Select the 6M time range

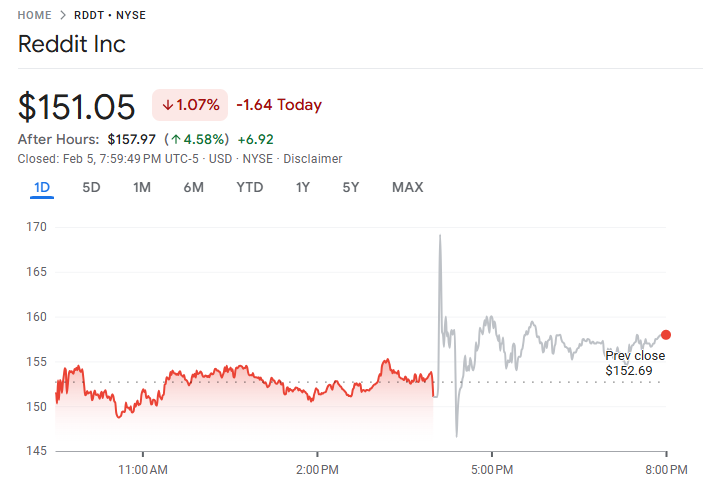coord(193,187)
